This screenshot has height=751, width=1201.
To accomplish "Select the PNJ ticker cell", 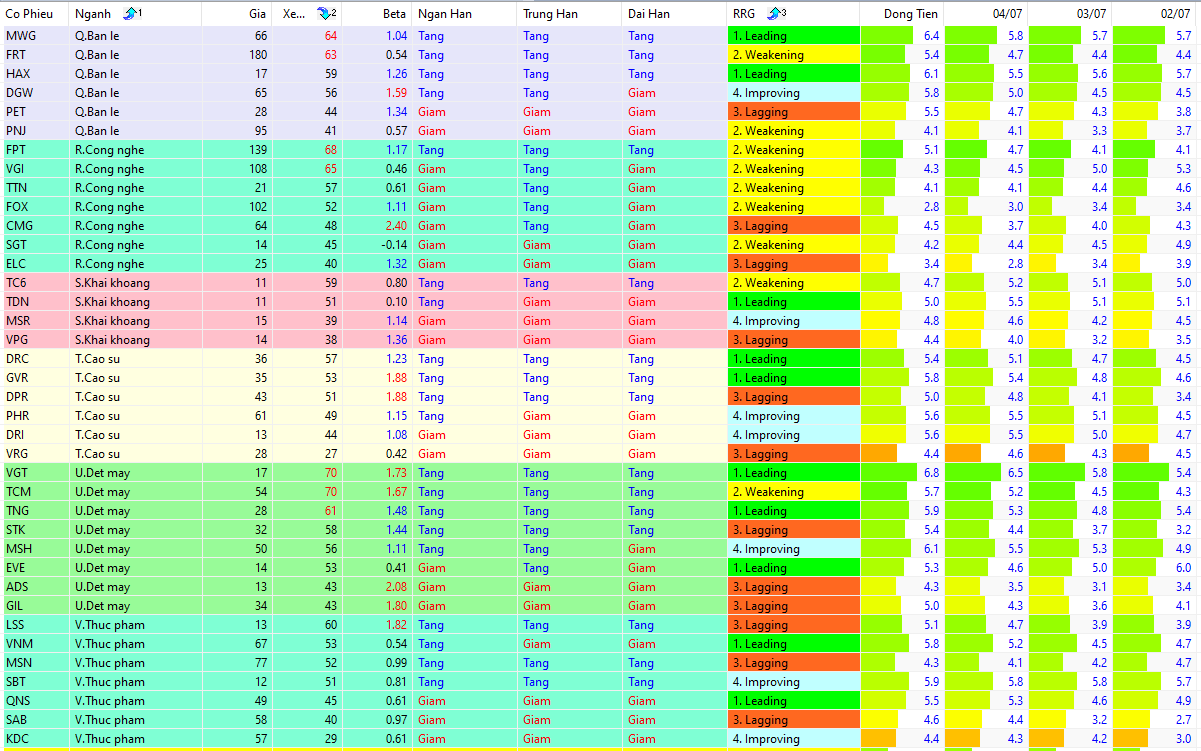I will [x=35, y=131].
